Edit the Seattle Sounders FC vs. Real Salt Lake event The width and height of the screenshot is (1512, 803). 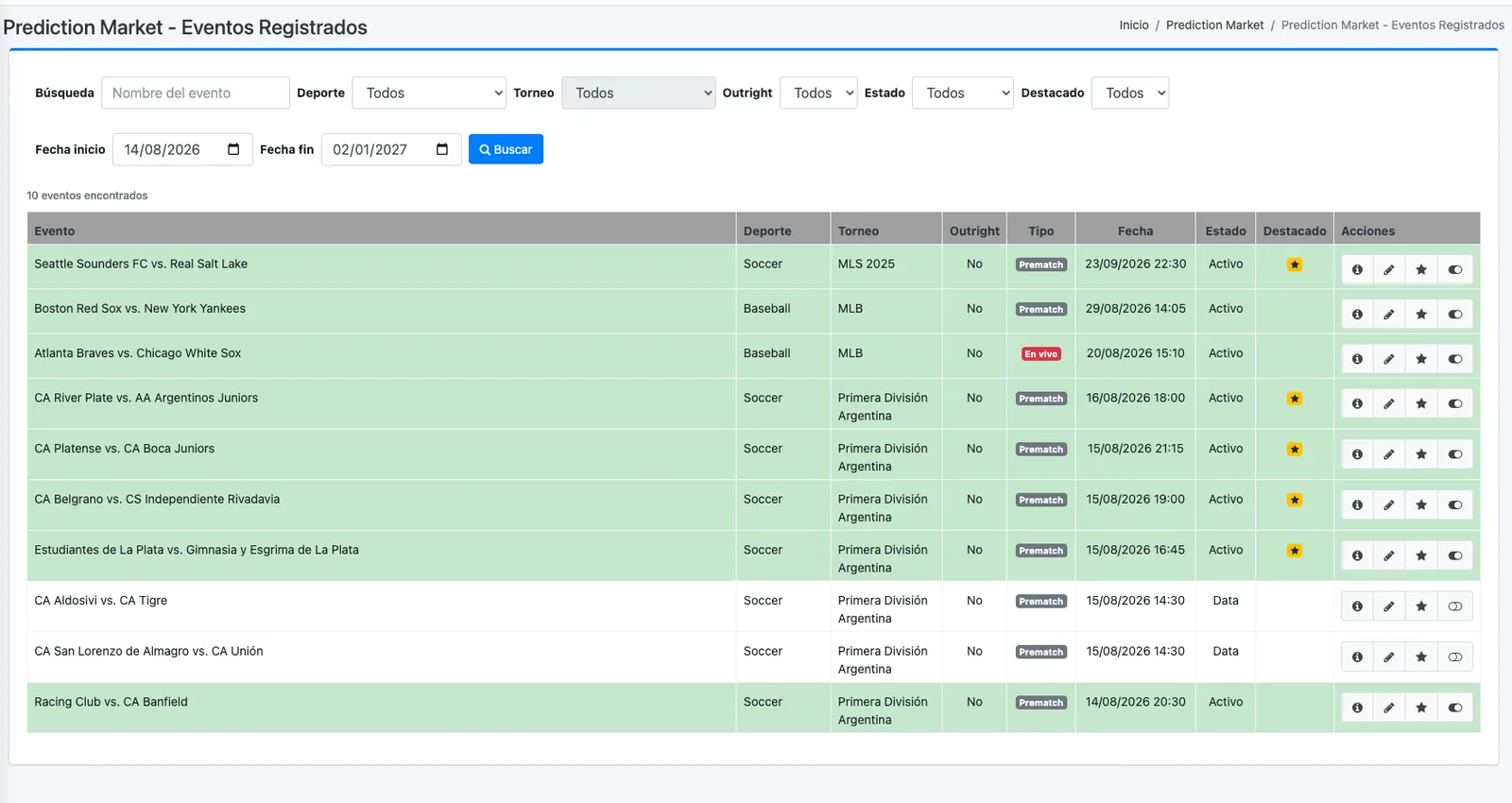tap(1389, 269)
